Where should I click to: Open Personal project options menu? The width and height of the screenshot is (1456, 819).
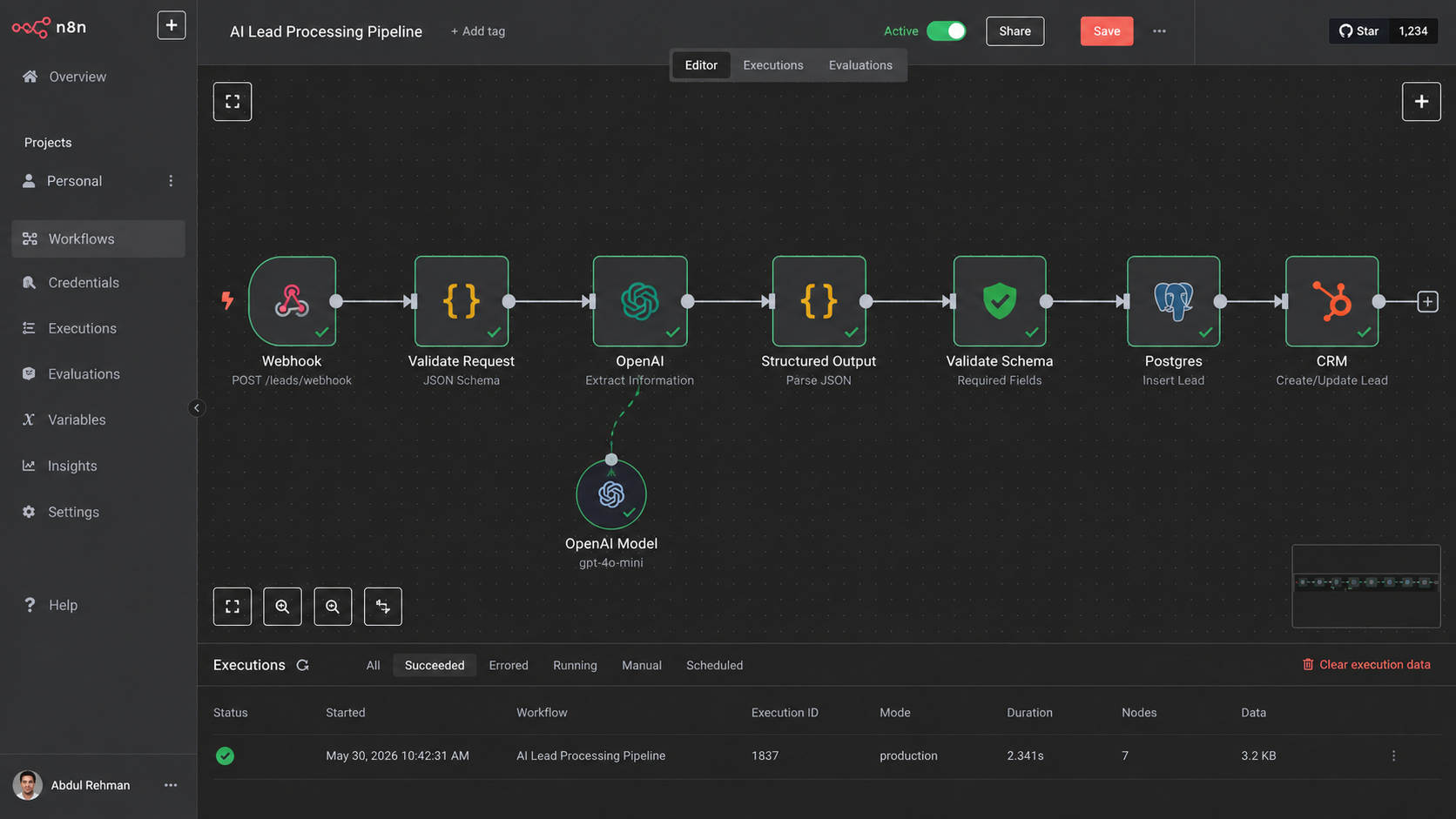(171, 181)
